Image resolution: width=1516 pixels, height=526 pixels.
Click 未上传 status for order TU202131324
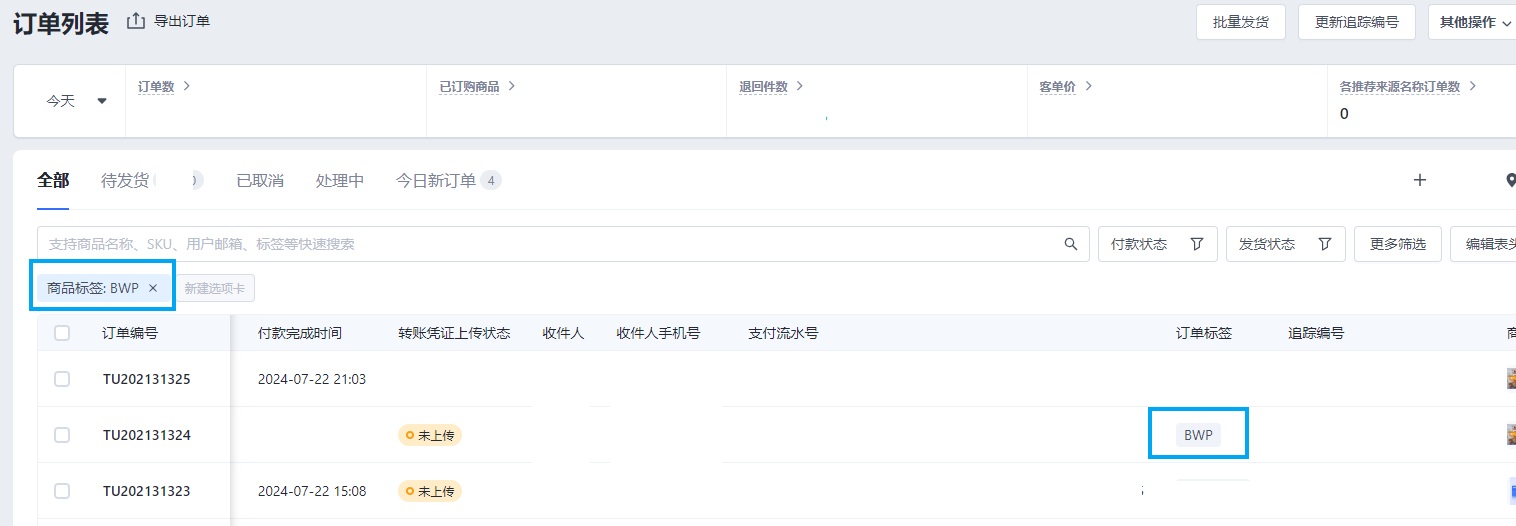[430, 435]
